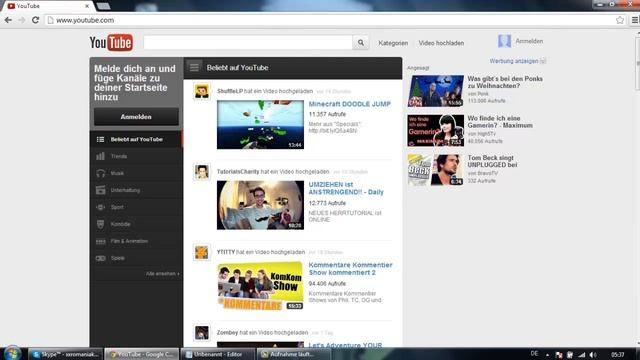The height and width of the screenshot is (360, 640).
Task: Click the volume speaker tray icon
Action: click(x=593, y=355)
